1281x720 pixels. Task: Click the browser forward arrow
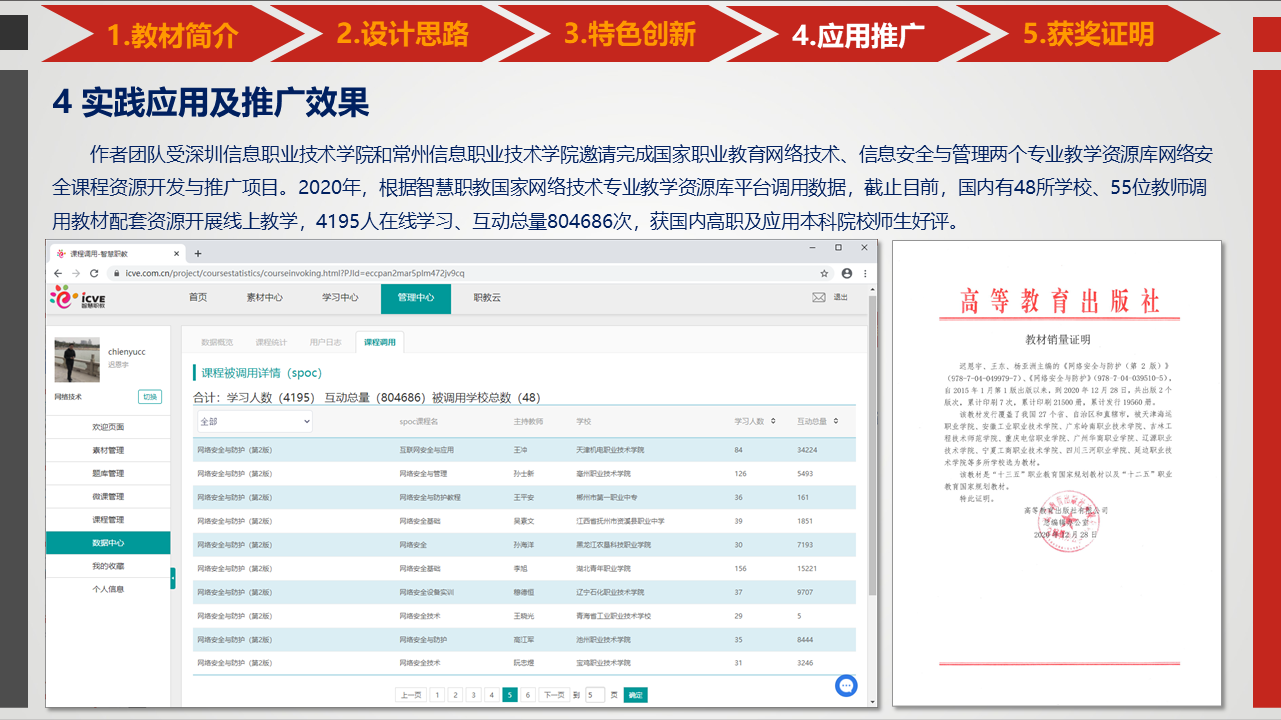point(75,273)
